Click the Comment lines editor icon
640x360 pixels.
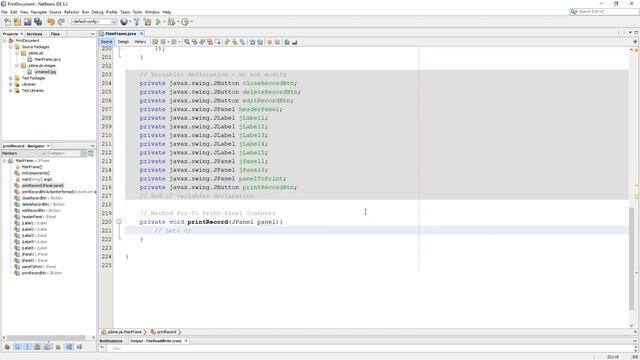(287, 42)
